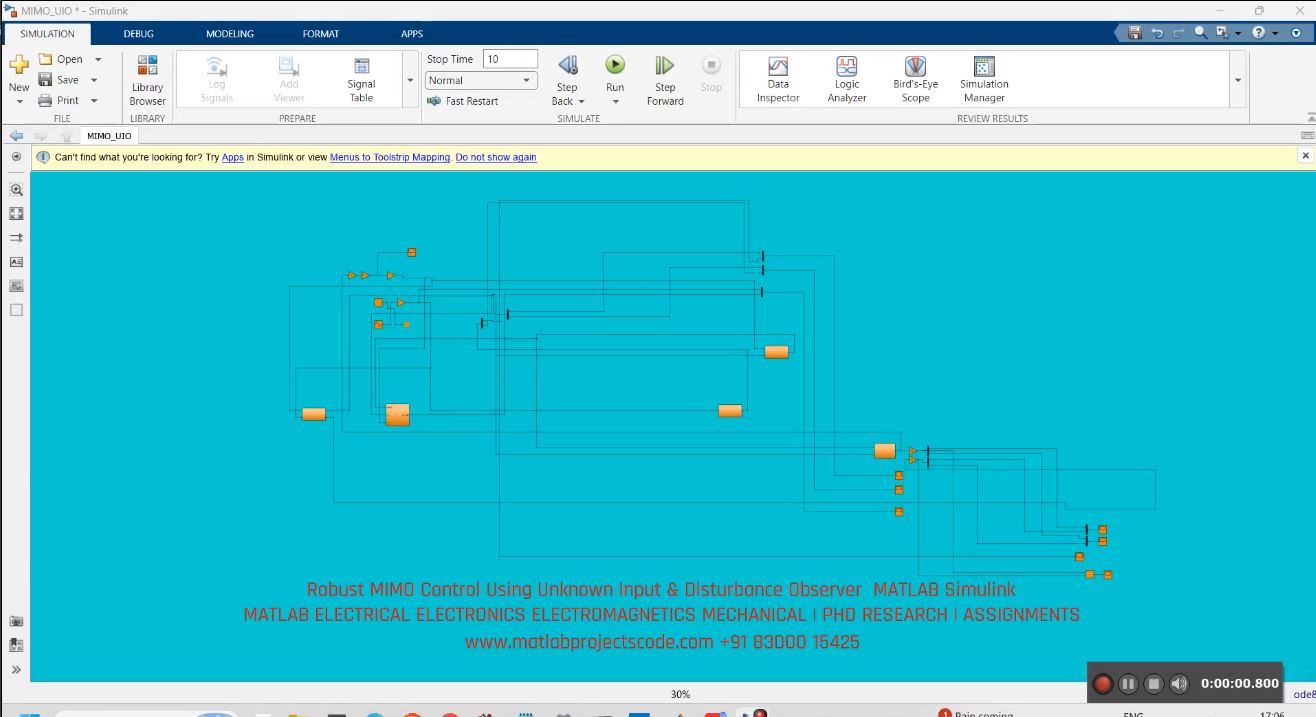The image size is (1316, 717).
Task: Expand the Print dropdown arrow
Action: click(x=94, y=100)
